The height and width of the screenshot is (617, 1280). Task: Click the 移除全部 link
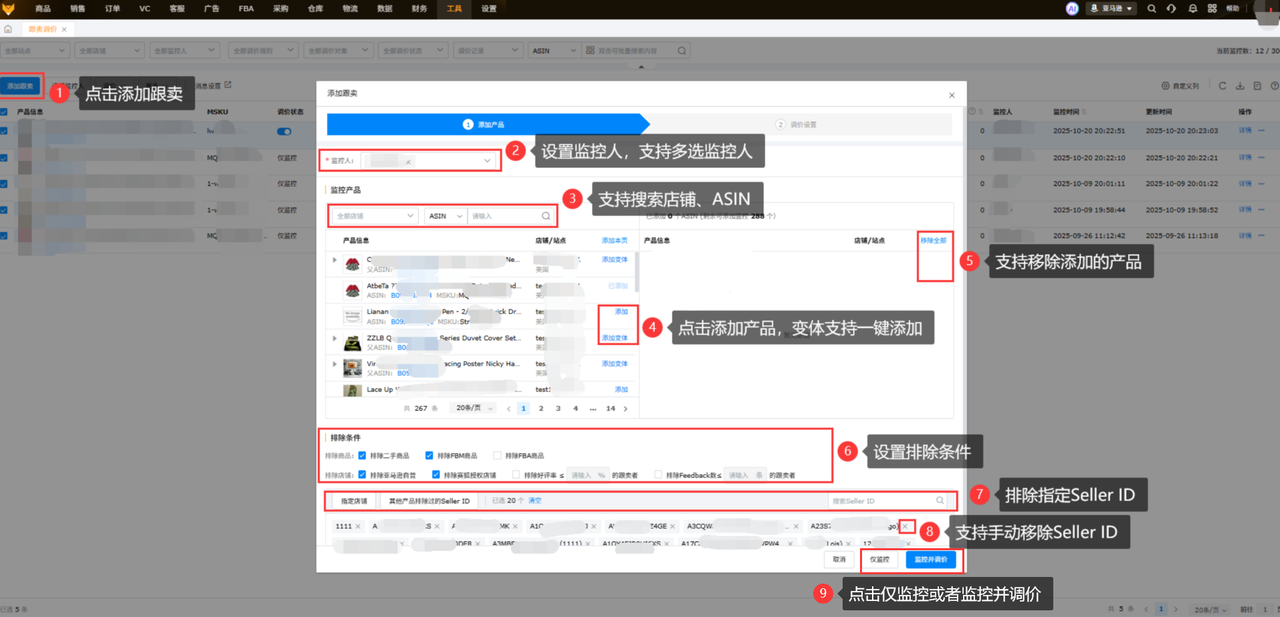(933, 241)
